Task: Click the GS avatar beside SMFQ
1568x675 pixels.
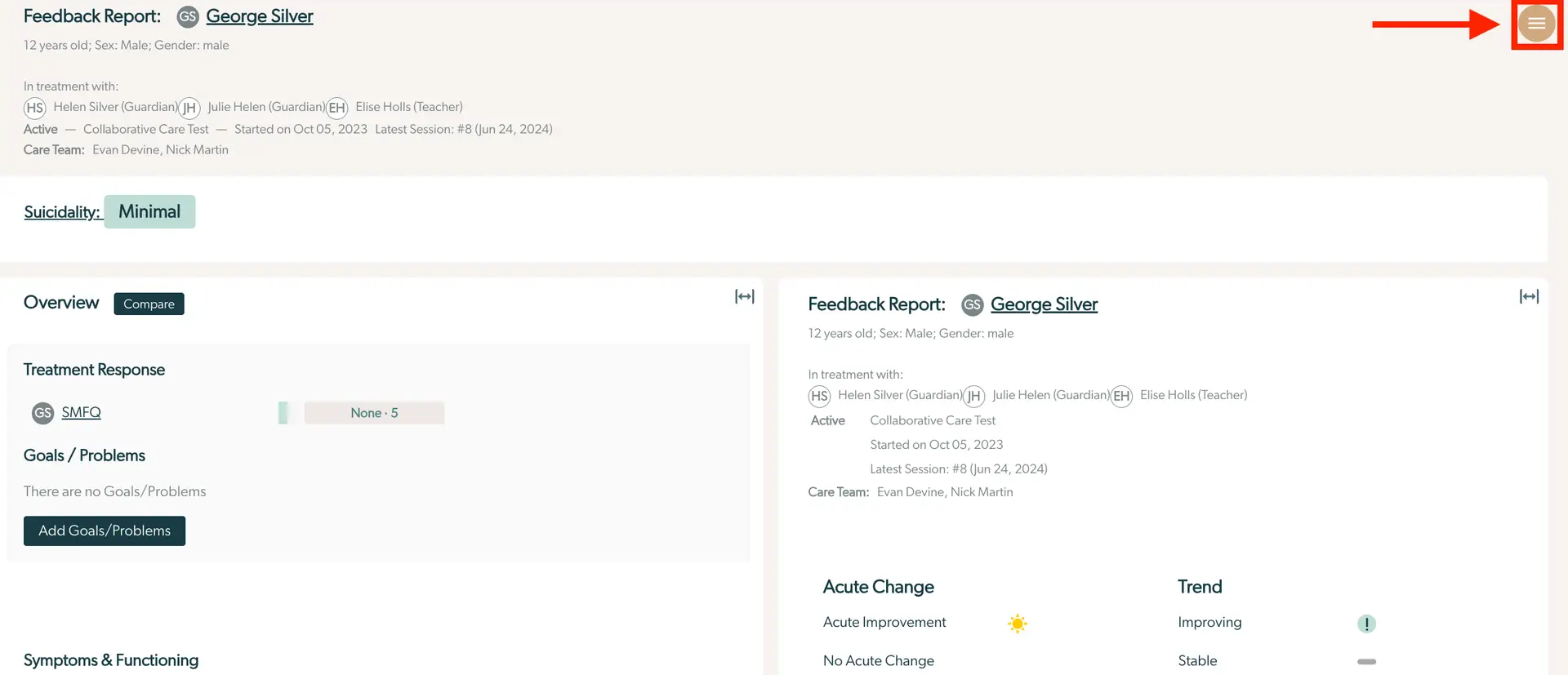Action: pos(42,413)
